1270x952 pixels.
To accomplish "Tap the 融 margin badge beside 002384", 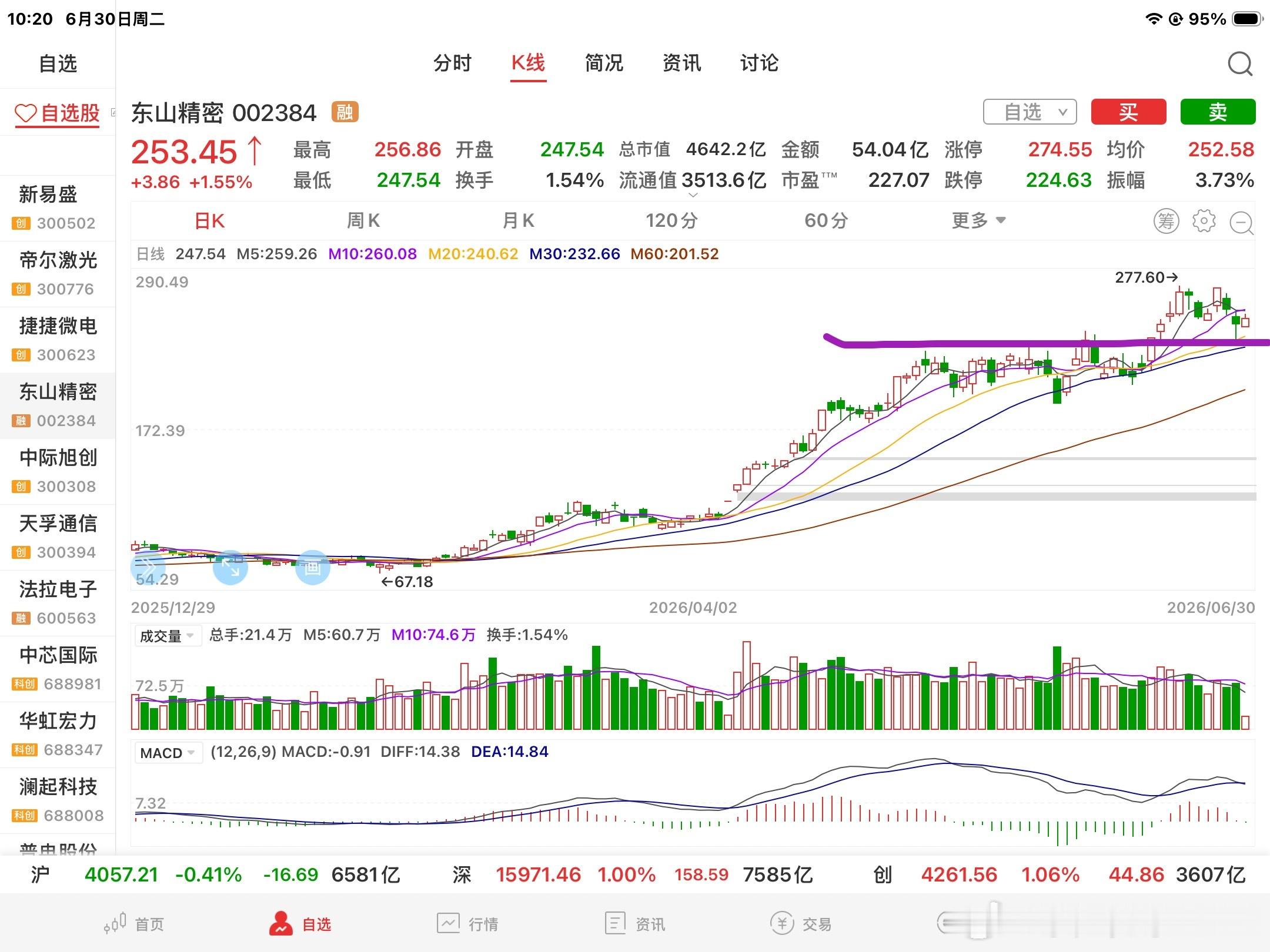I will pos(345,112).
